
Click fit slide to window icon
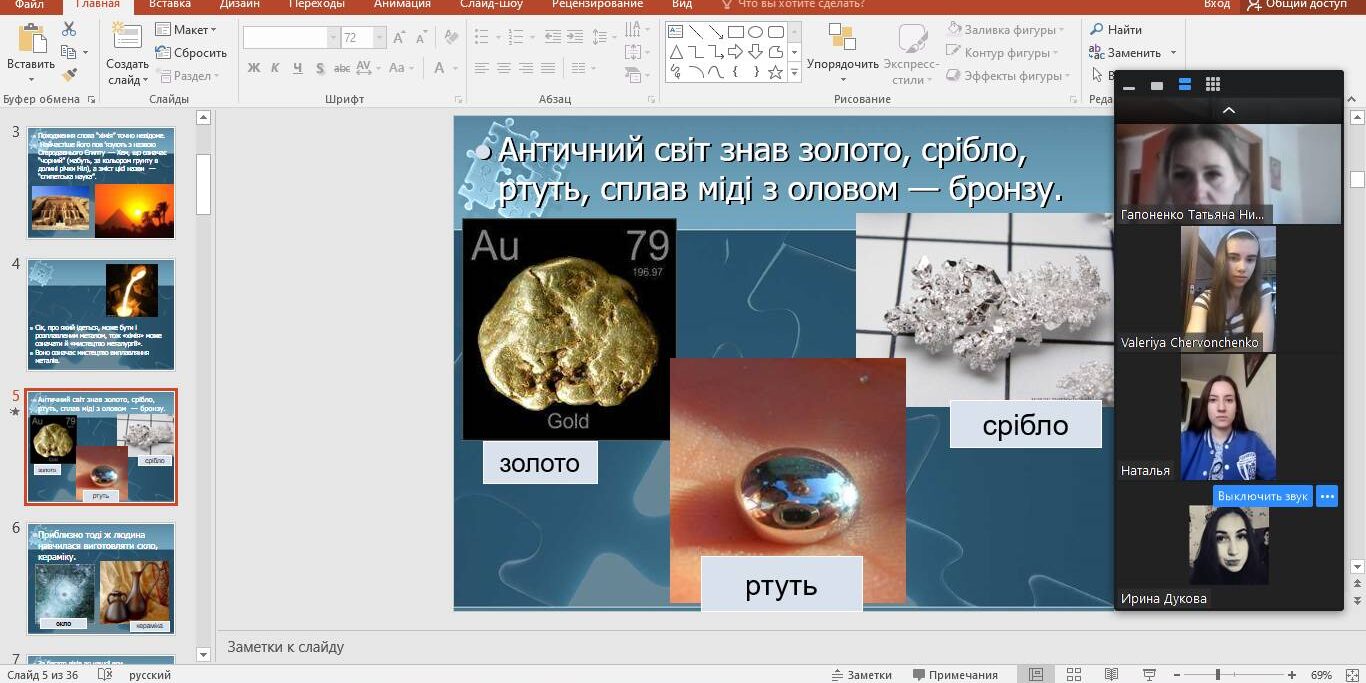[x=1352, y=675]
